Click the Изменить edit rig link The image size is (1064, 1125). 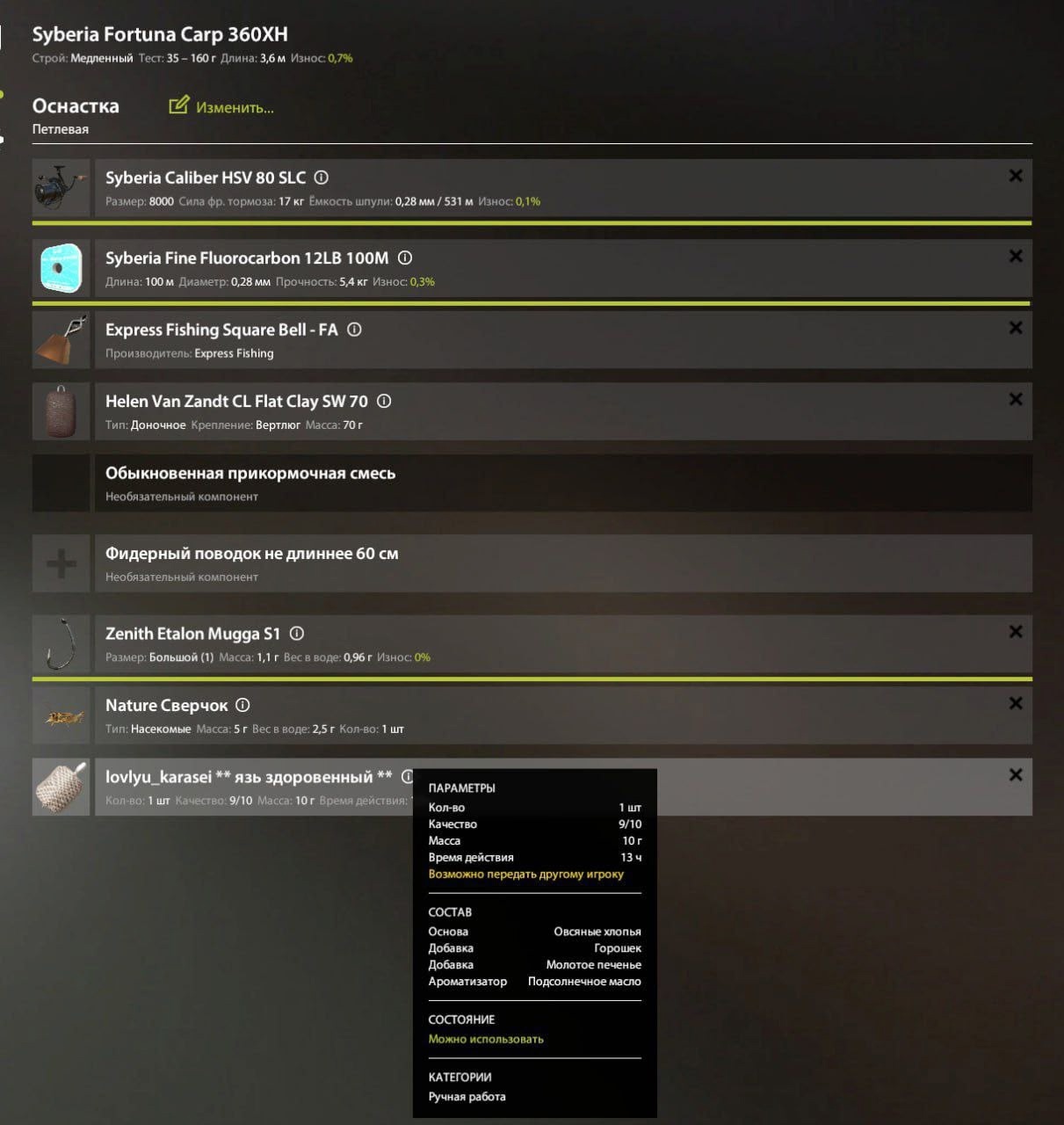221,107
